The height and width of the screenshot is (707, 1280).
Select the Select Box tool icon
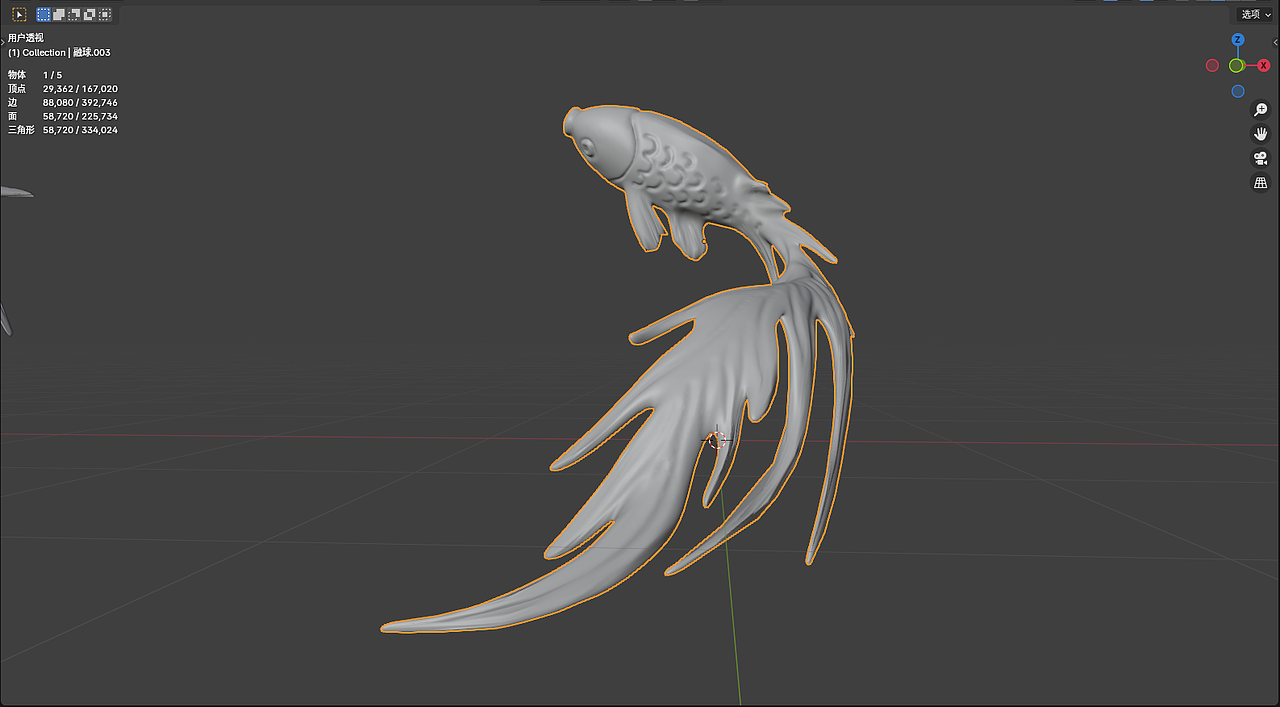click(x=19, y=15)
